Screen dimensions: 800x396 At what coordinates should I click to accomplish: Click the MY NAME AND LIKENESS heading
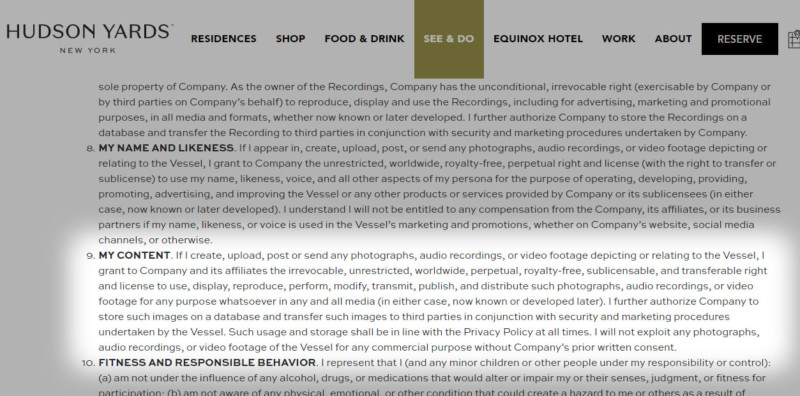[166, 148]
